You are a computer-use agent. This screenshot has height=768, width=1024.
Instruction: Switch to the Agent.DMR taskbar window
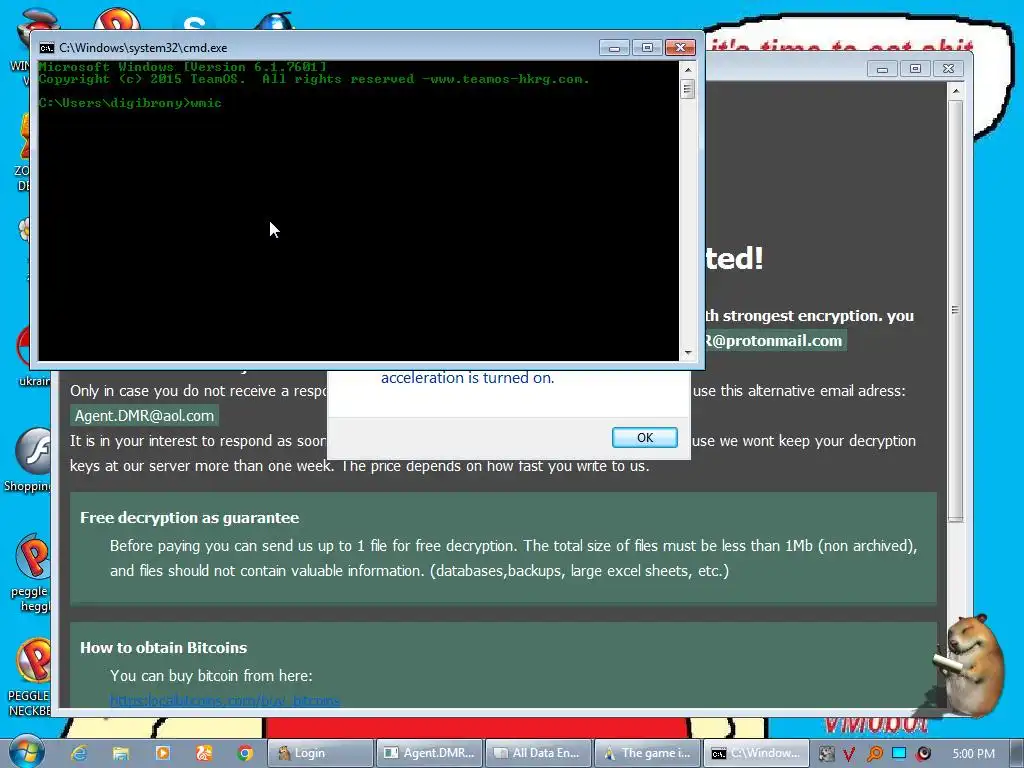(x=430, y=753)
